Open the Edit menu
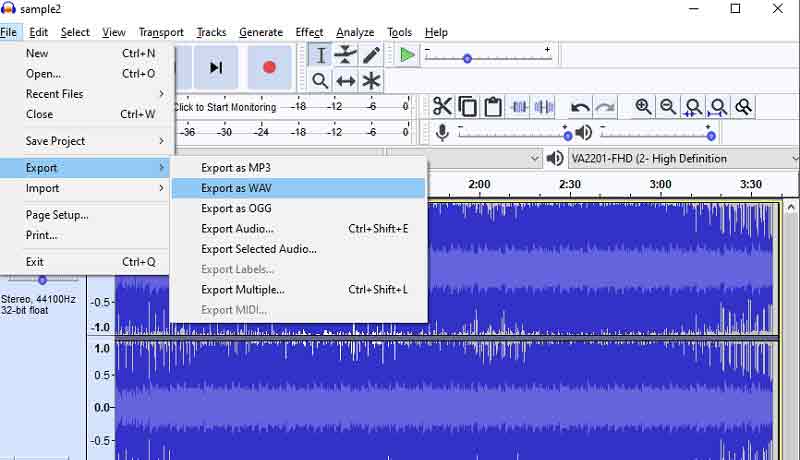 click(x=38, y=32)
